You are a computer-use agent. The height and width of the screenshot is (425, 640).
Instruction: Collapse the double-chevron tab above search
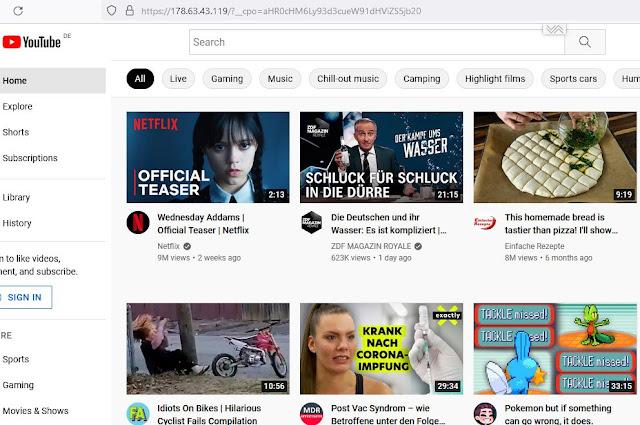[554, 29]
